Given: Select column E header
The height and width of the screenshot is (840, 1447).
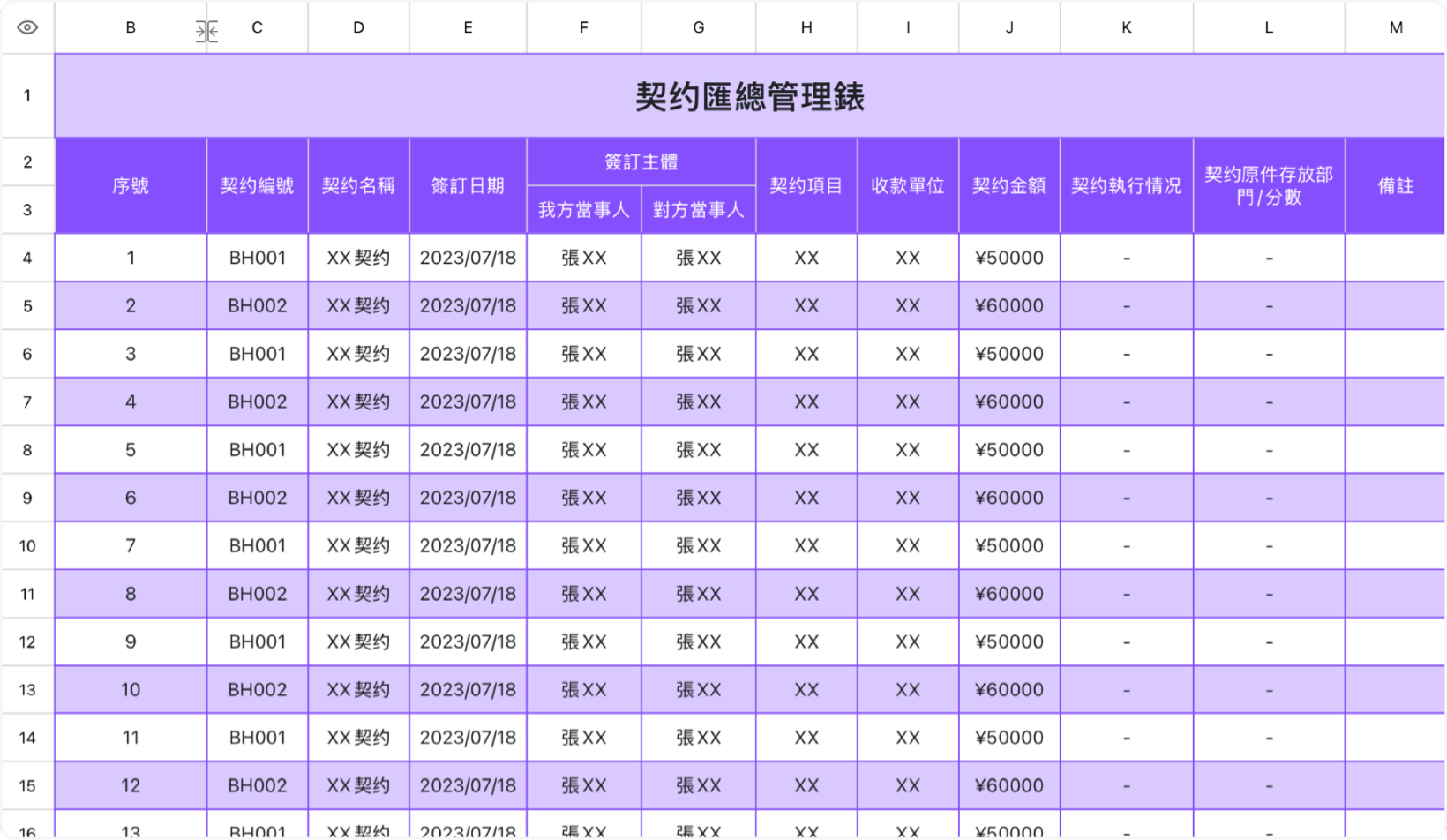Looking at the screenshot, I should [468, 27].
